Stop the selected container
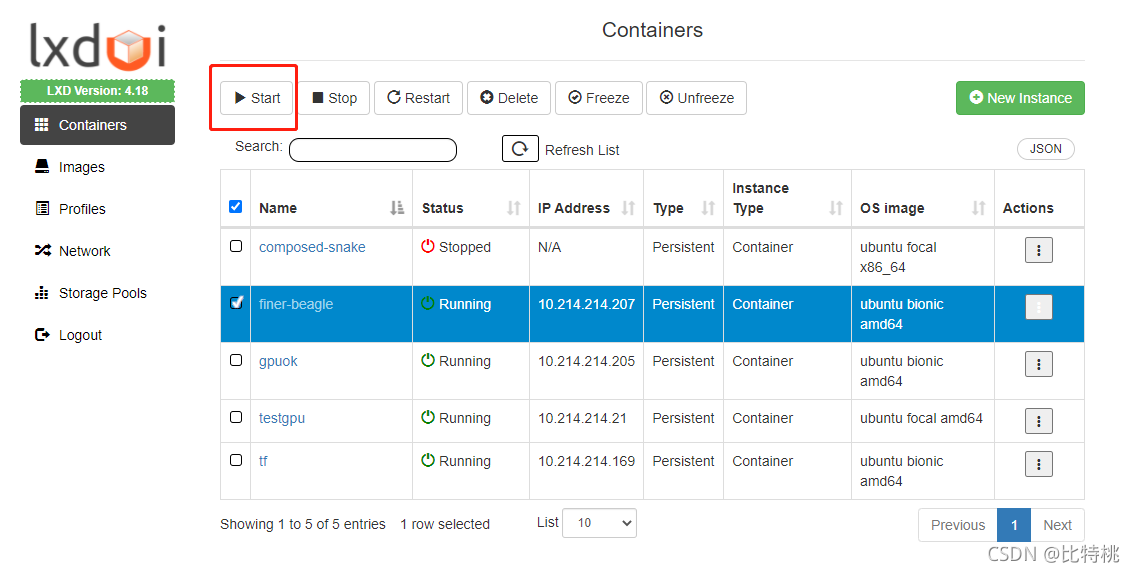This screenshot has width=1135, height=572. (x=334, y=98)
